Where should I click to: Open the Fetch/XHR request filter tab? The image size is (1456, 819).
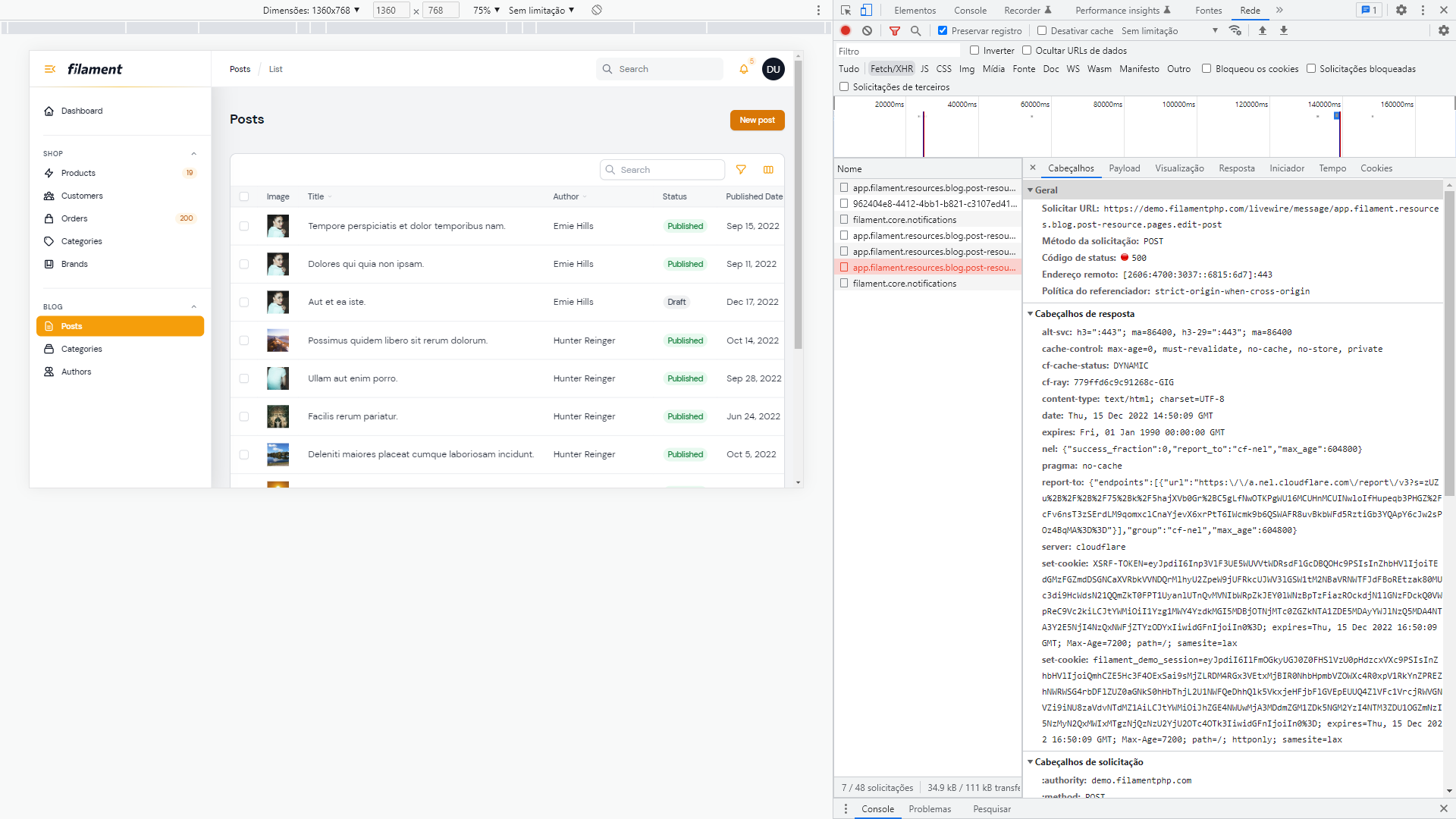(893, 68)
